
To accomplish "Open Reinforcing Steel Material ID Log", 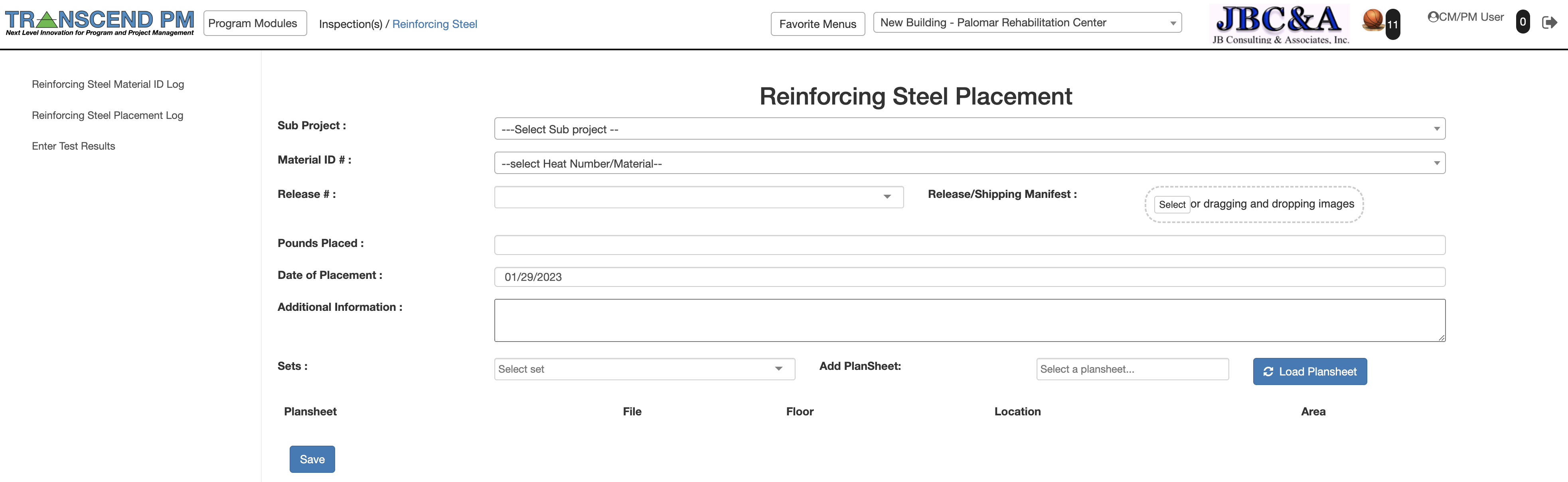I will click(x=108, y=84).
